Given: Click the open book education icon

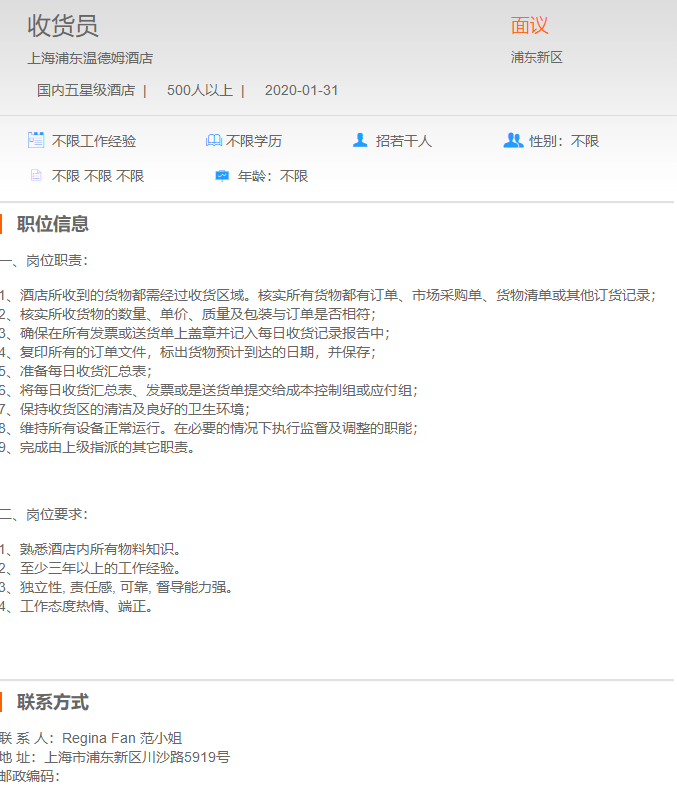Looking at the screenshot, I should 213,141.
